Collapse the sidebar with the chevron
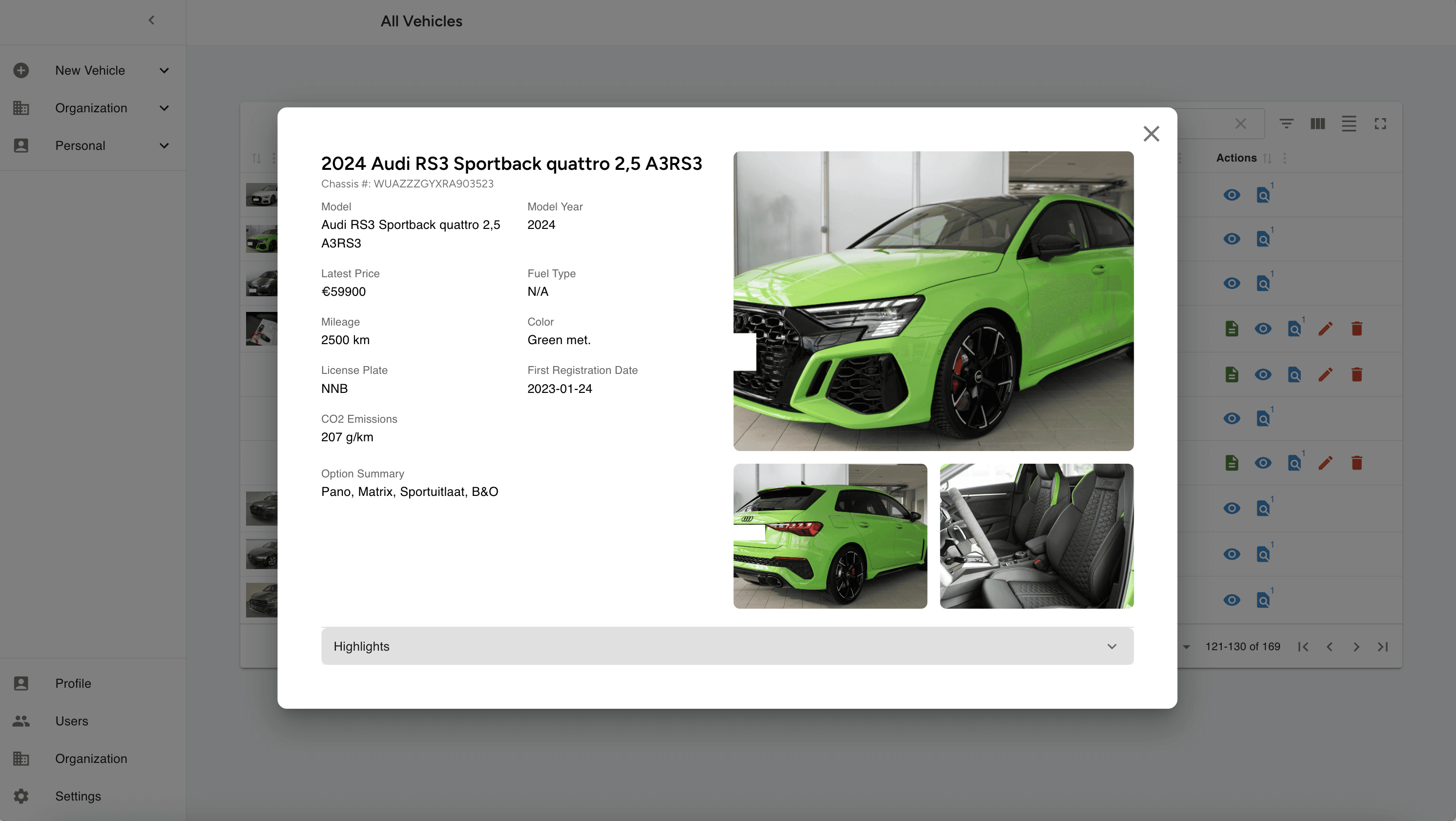Screen dimensions: 1456x821 click(151, 21)
